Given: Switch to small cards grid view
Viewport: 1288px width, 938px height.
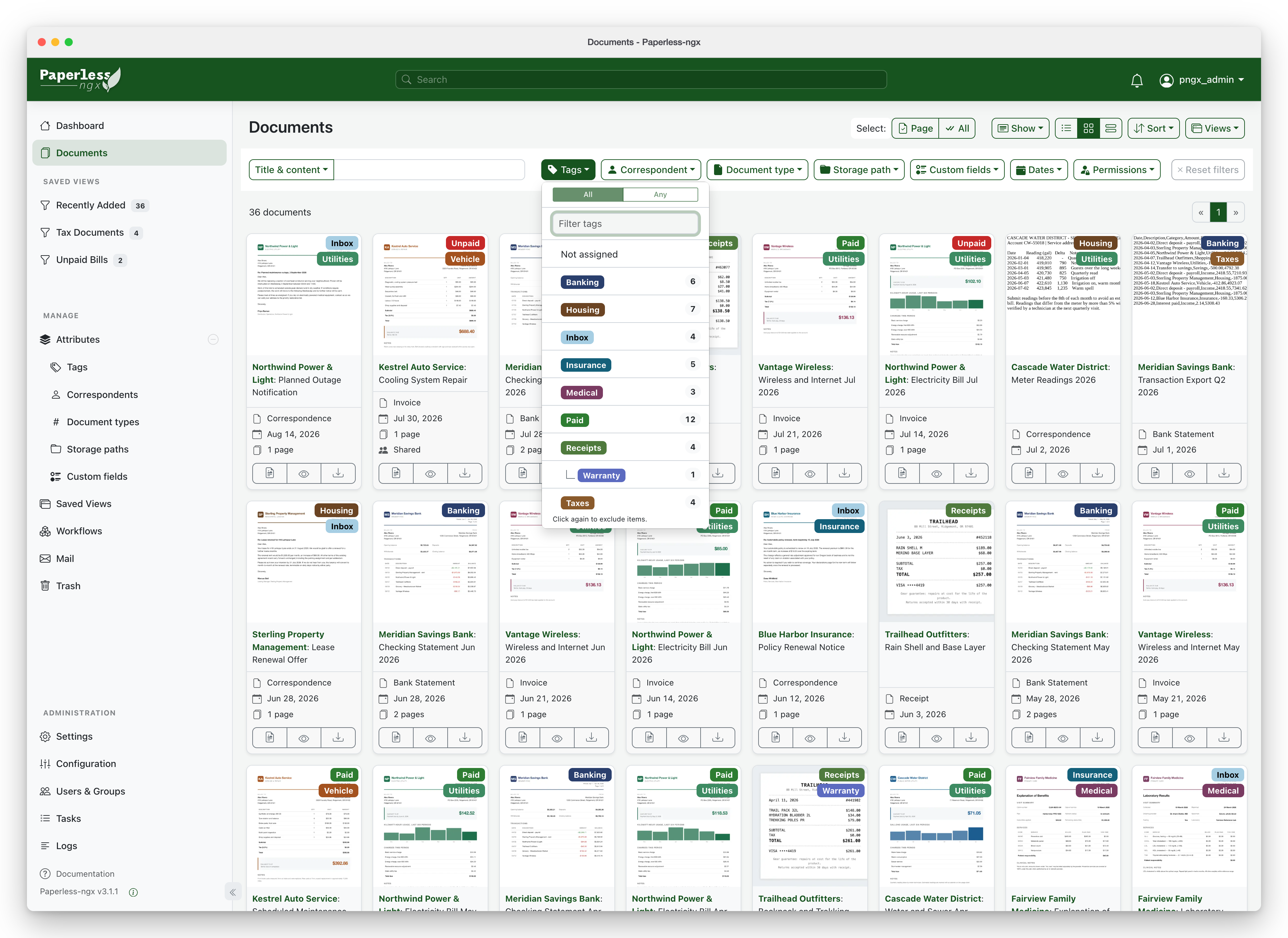Looking at the screenshot, I should 1089,128.
